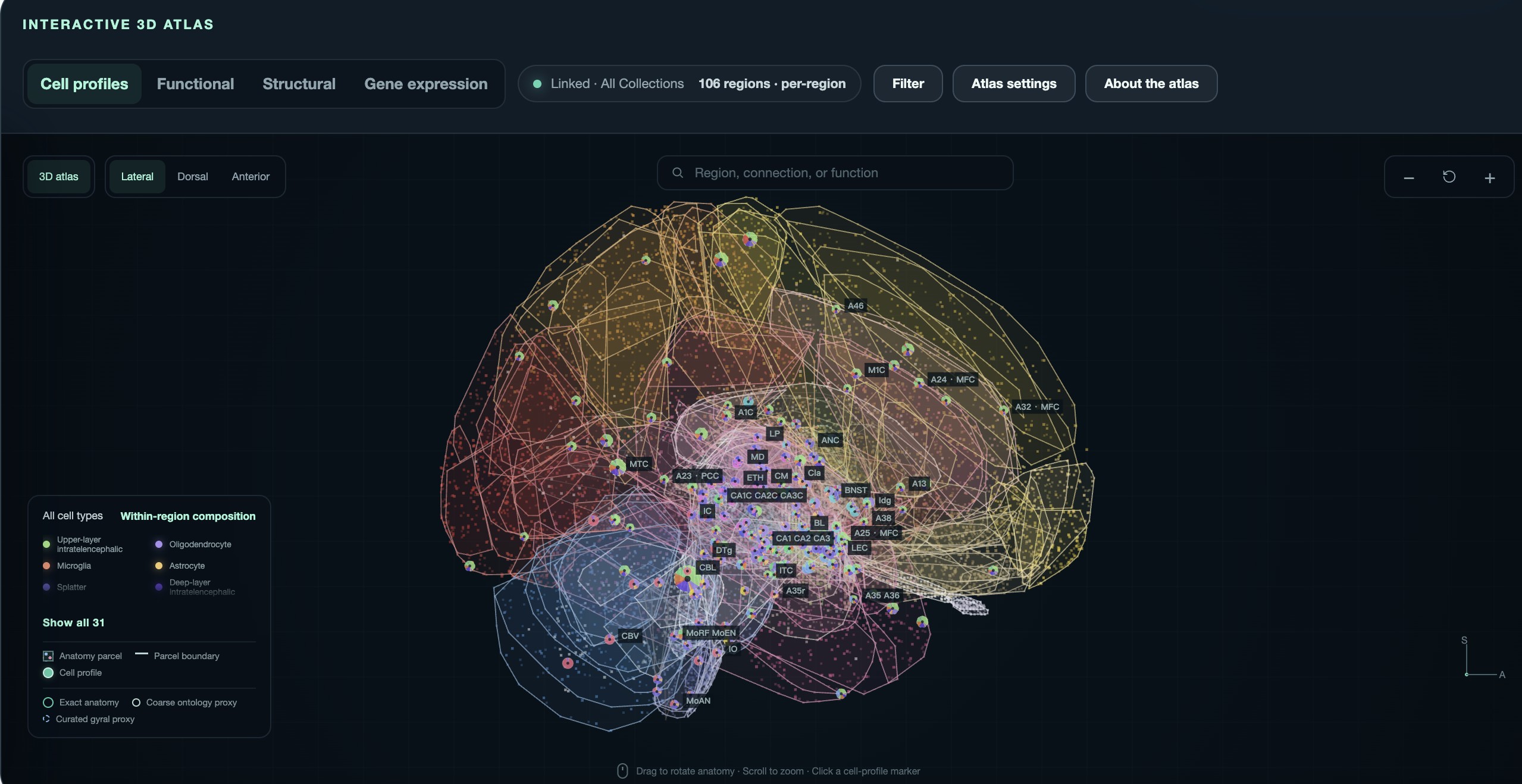Open the Linked All Collections selector

tap(689, 84)
